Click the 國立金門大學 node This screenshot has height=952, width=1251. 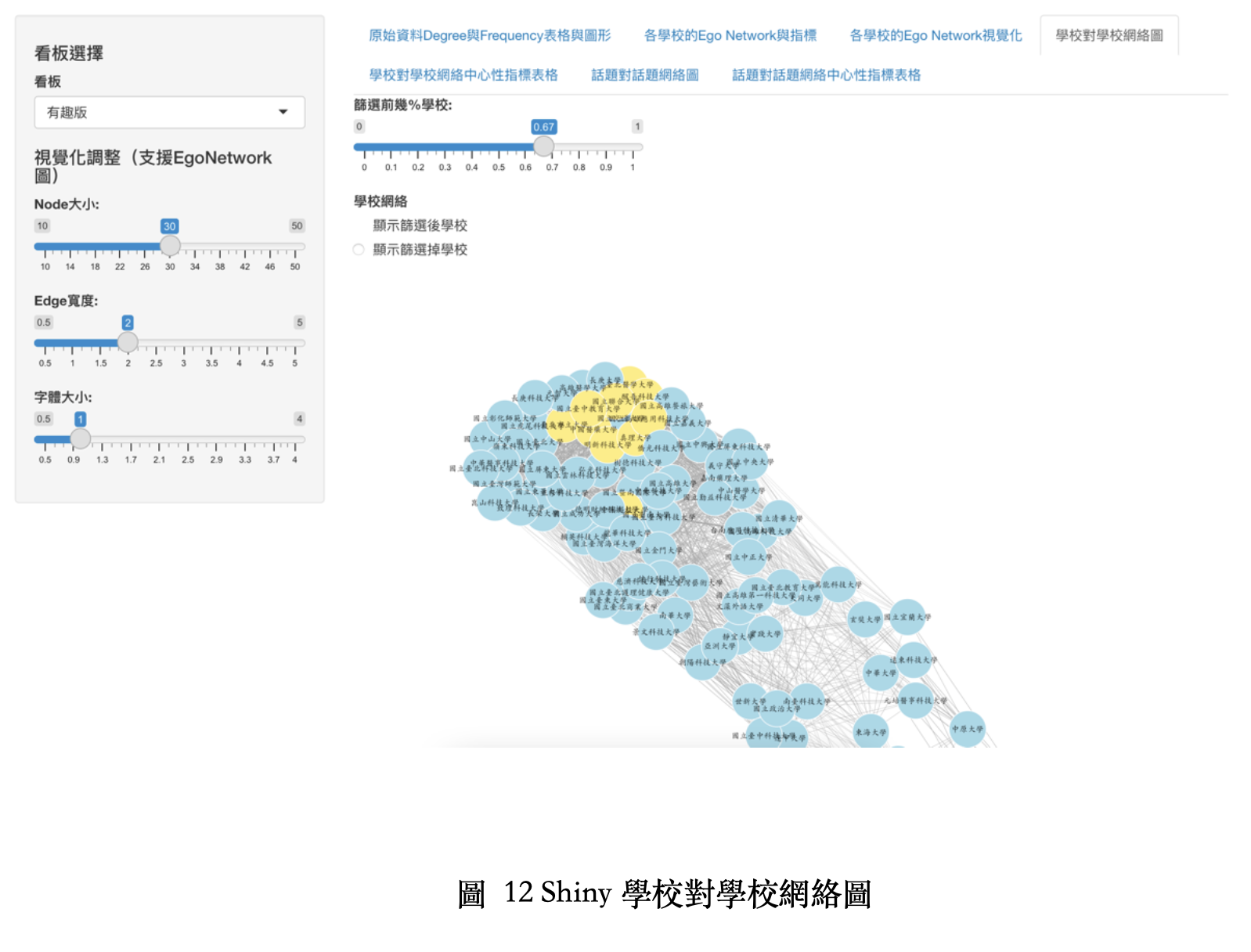pos(659,550)
